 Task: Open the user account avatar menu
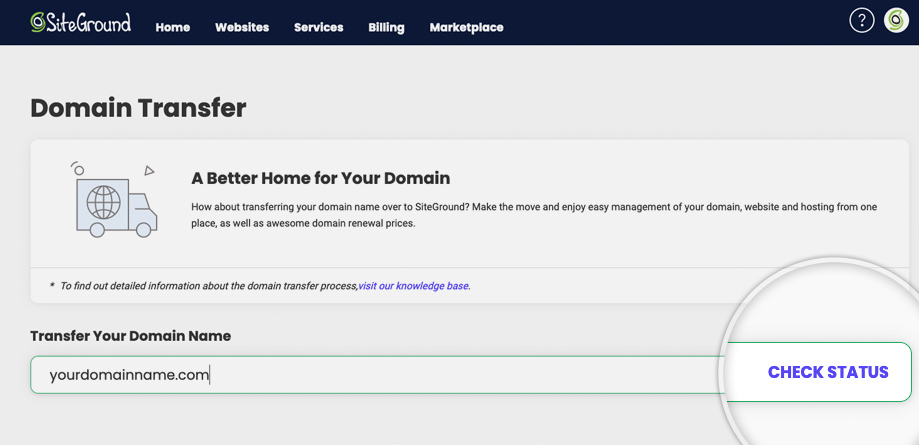coord(896,21)
